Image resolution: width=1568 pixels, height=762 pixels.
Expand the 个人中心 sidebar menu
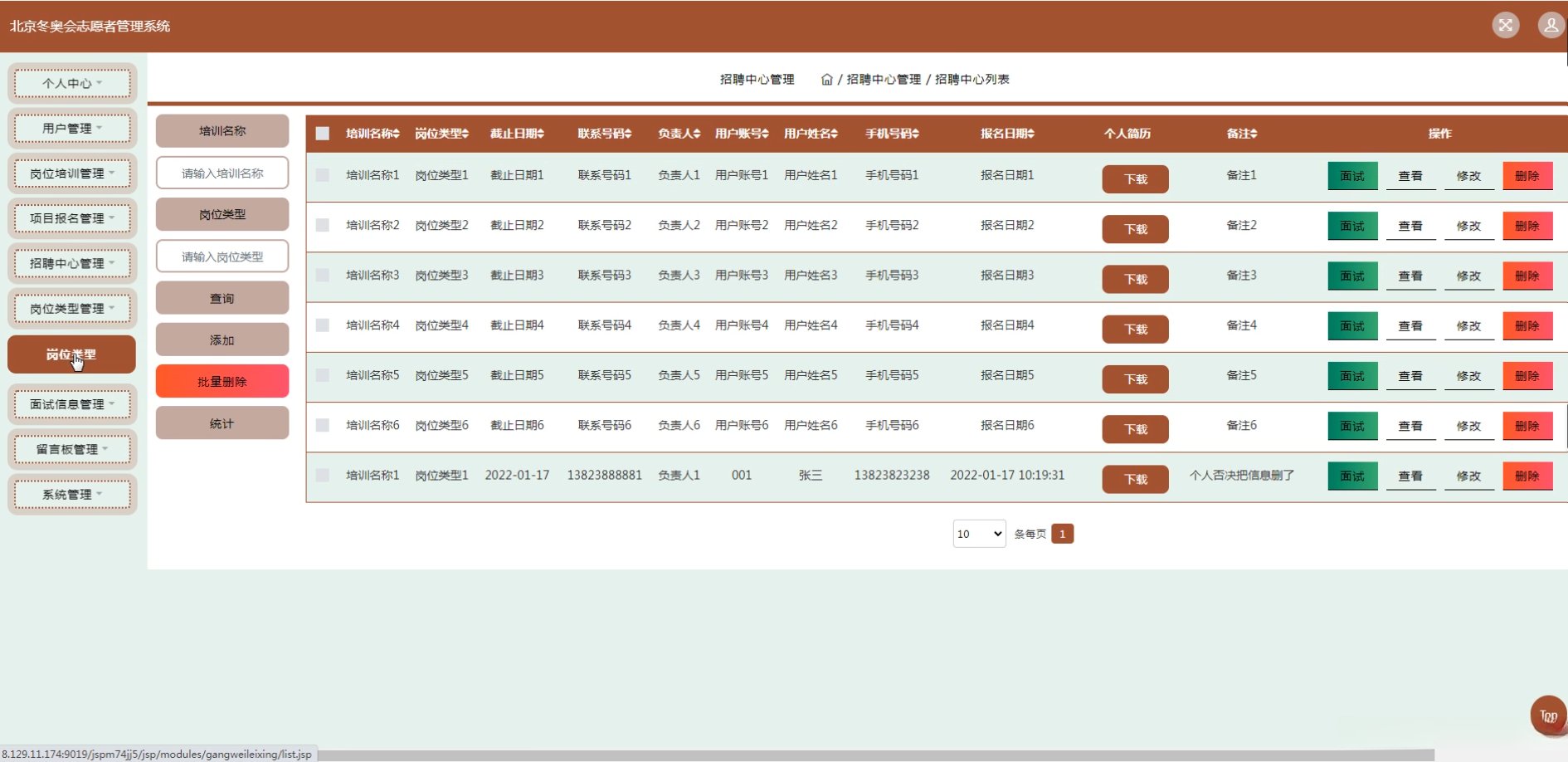(x=72, y=83)
